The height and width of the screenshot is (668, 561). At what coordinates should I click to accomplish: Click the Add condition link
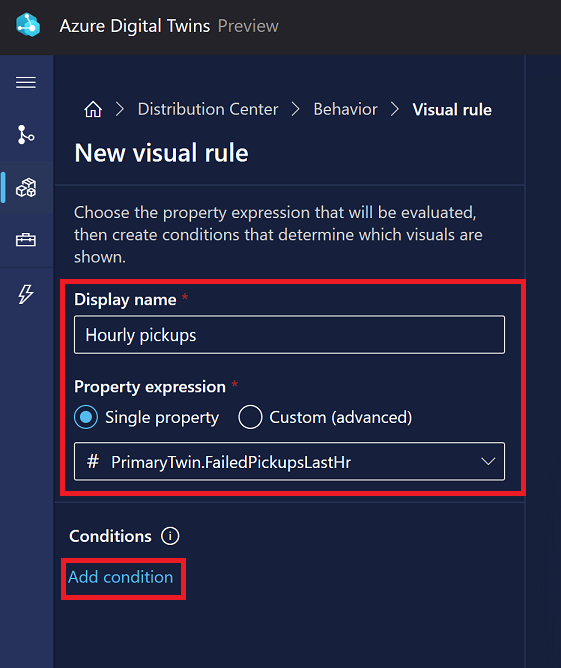coord(121,577)
